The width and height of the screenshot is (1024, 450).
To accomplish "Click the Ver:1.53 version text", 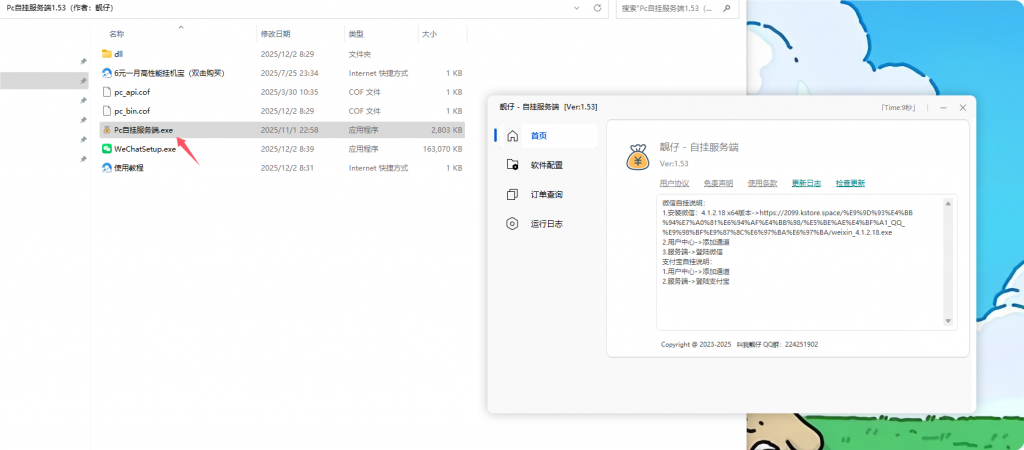I will (674, 163).
